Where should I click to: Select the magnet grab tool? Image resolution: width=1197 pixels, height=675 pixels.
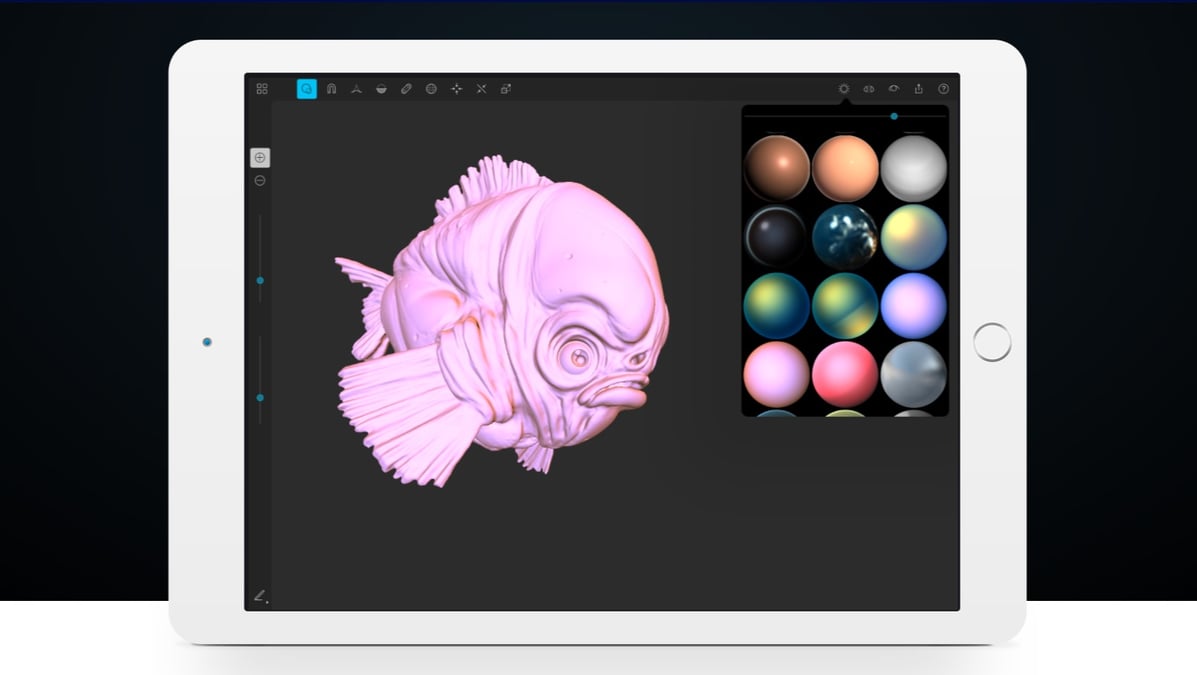(331, 89)
